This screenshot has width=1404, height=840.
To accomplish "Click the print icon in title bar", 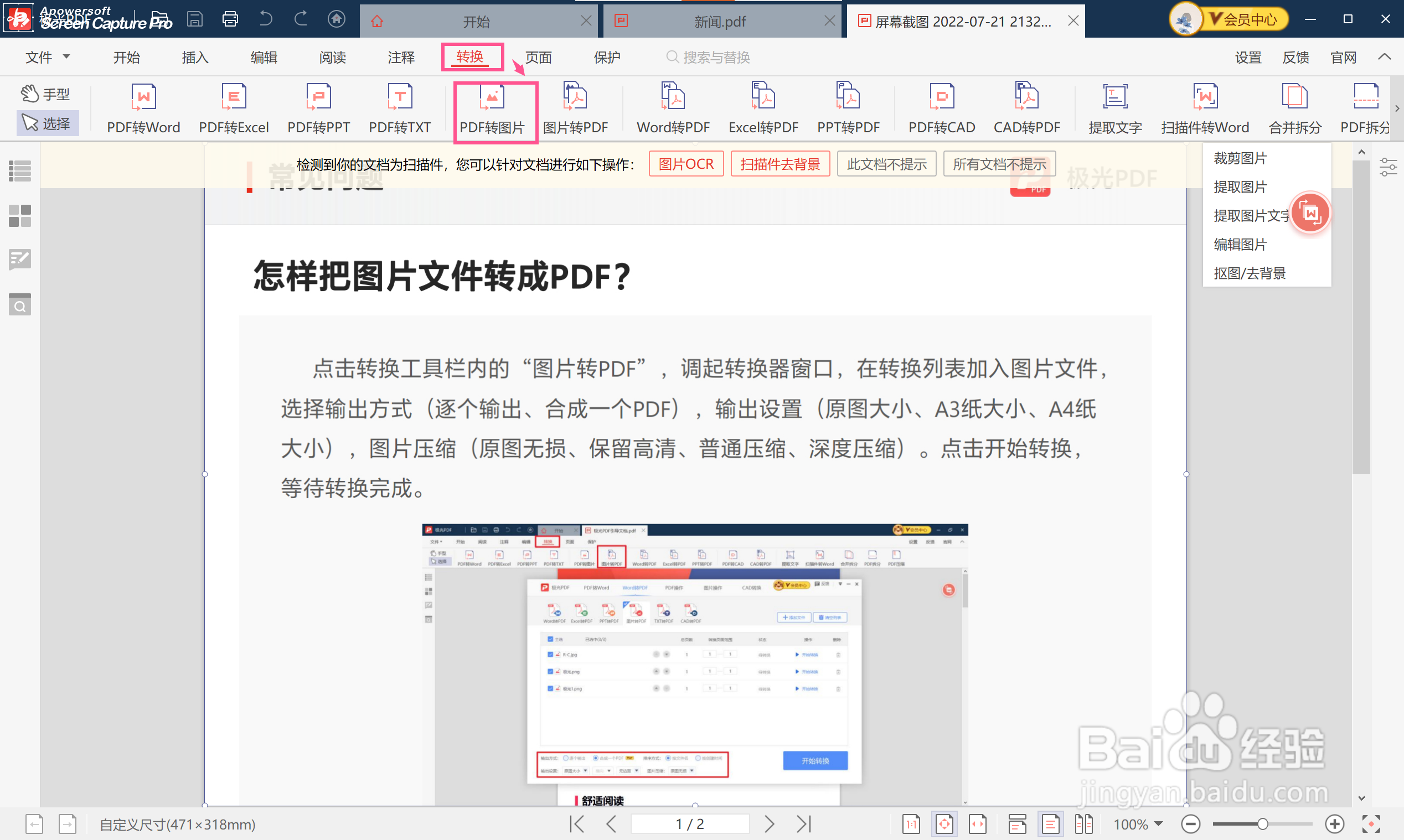I will [230, 20].
